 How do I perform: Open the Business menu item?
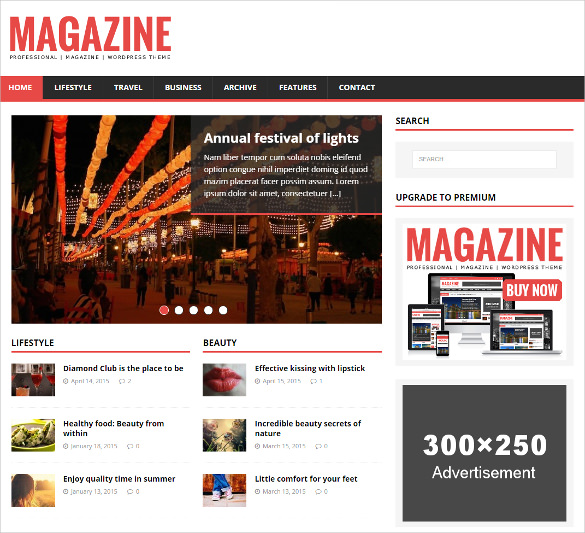183,88
